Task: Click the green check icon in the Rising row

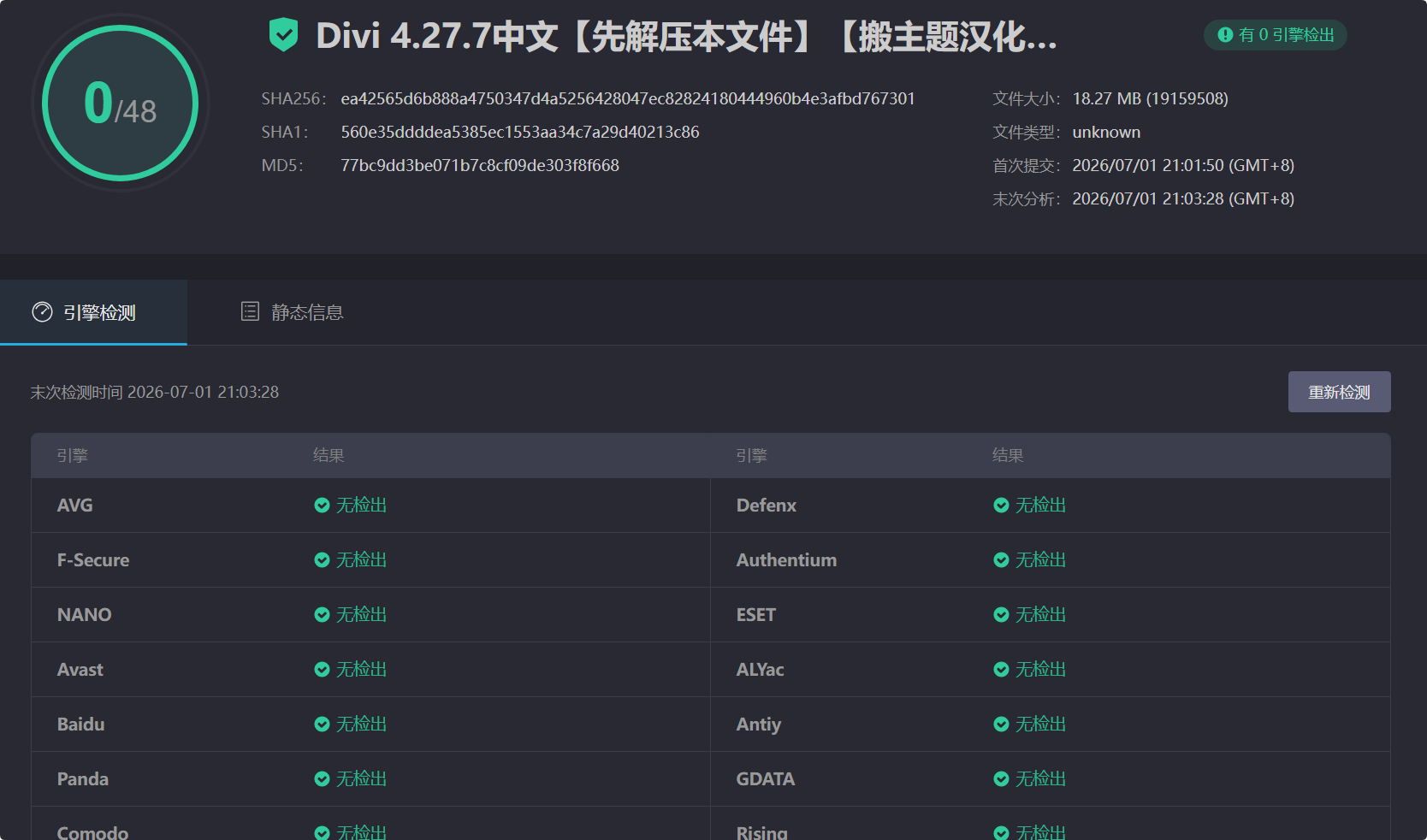Action: coord(1001,833)
